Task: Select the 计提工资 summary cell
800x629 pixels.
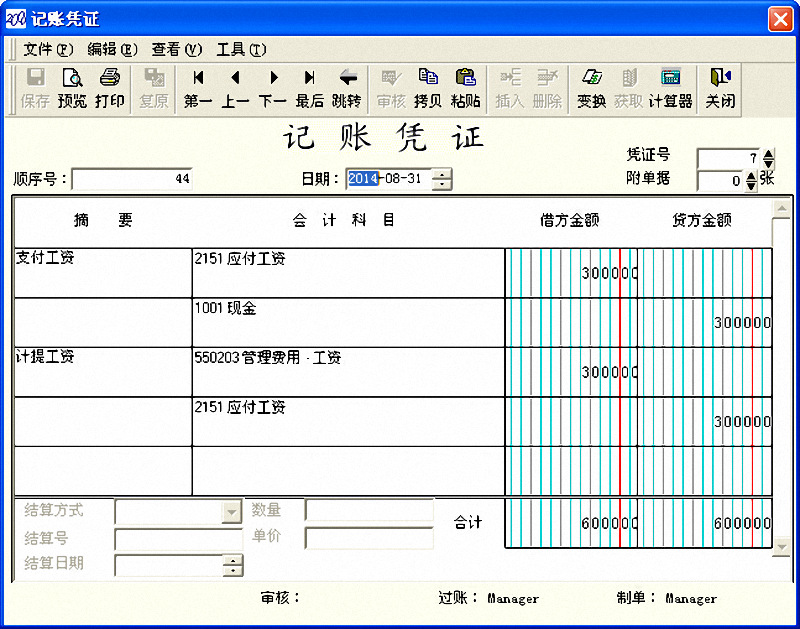Action: 103,372
